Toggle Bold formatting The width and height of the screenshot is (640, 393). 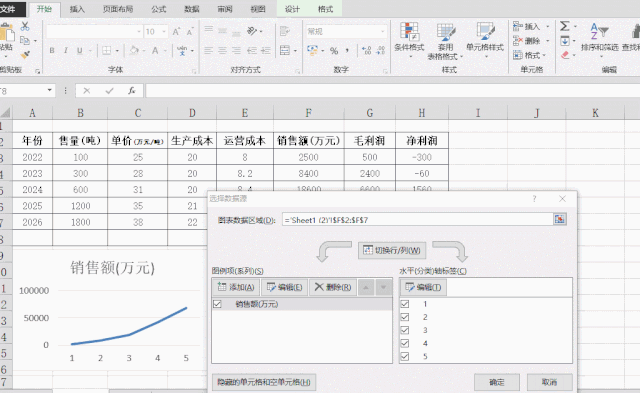coord(52,51)
